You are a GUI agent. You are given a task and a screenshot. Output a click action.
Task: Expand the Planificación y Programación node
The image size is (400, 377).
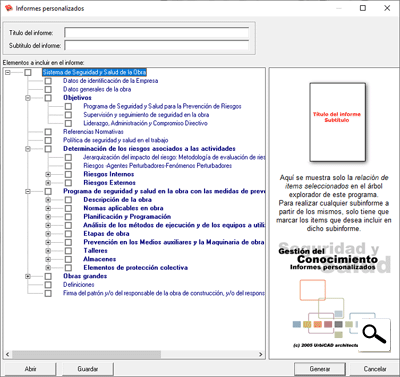[x=48, y=217]
